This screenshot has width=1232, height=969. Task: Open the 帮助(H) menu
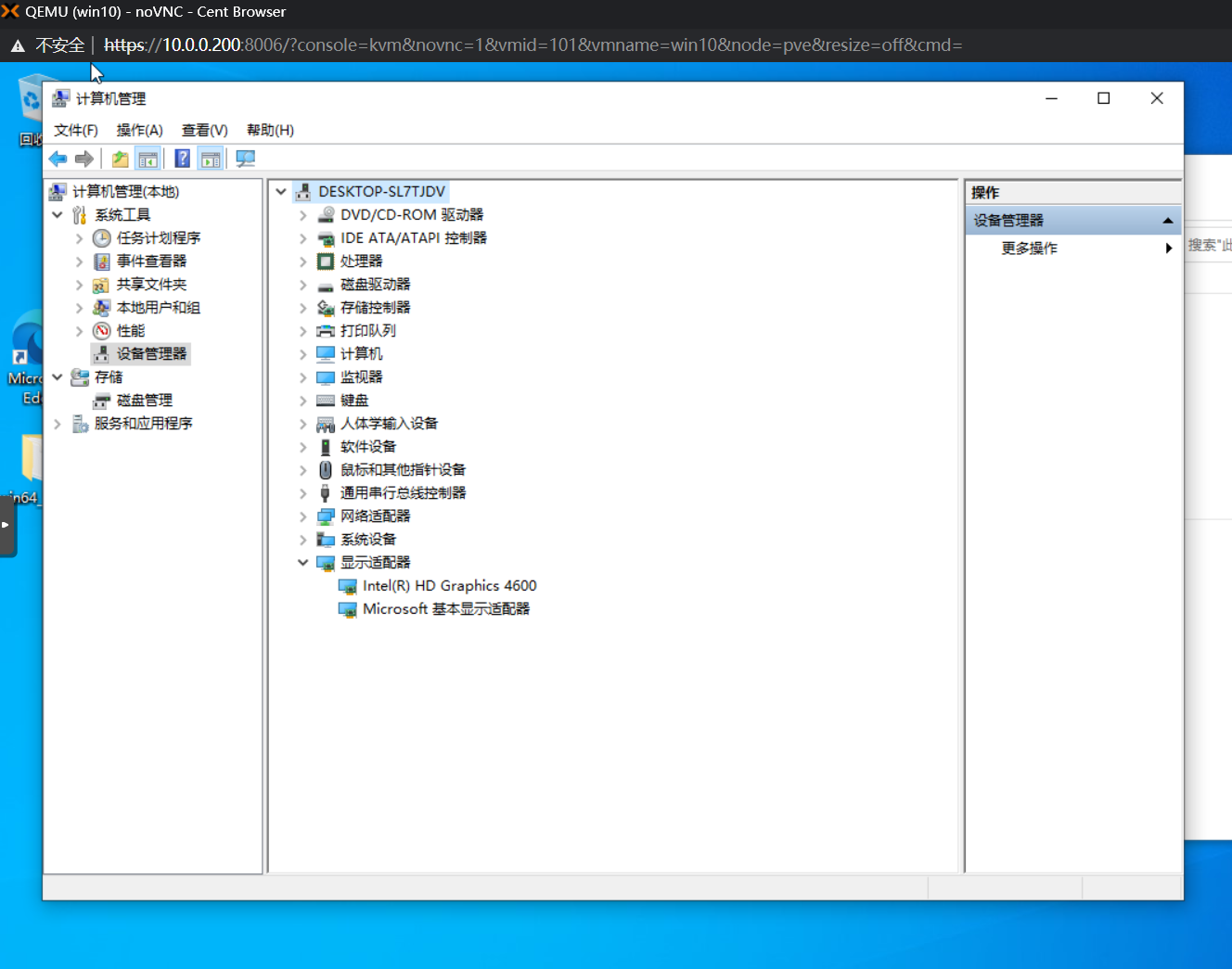click(x=271, y=130)
